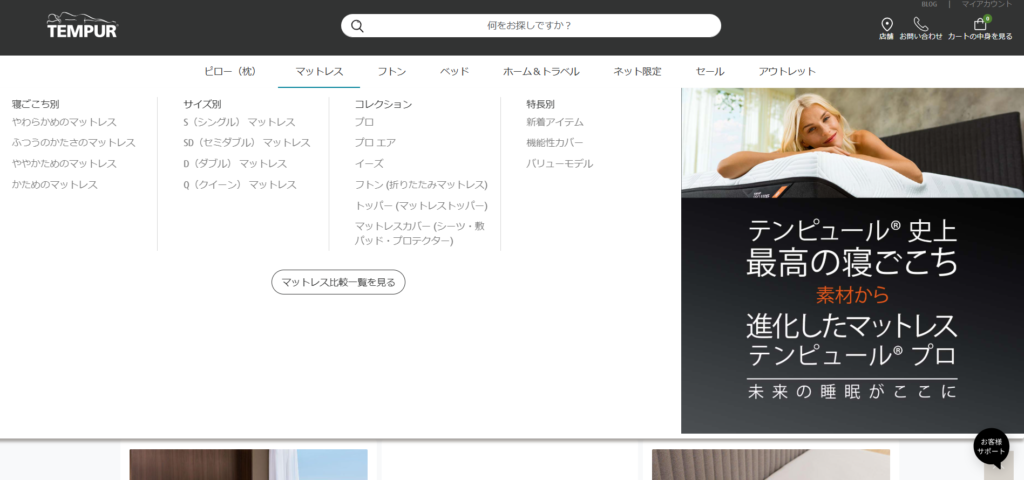Expand the ホーム&トラベル menu

coord(541,71)
